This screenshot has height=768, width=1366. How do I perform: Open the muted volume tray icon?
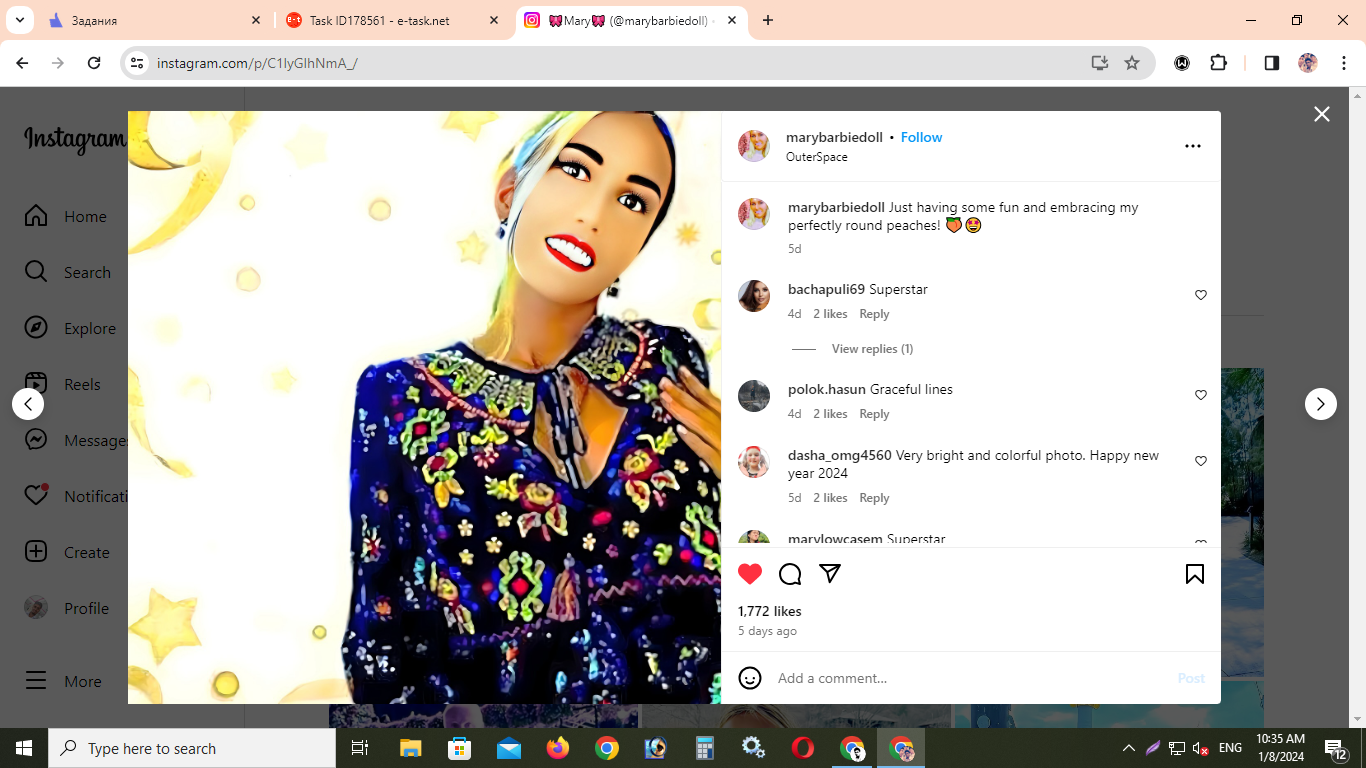click(x=1201, y=748)
